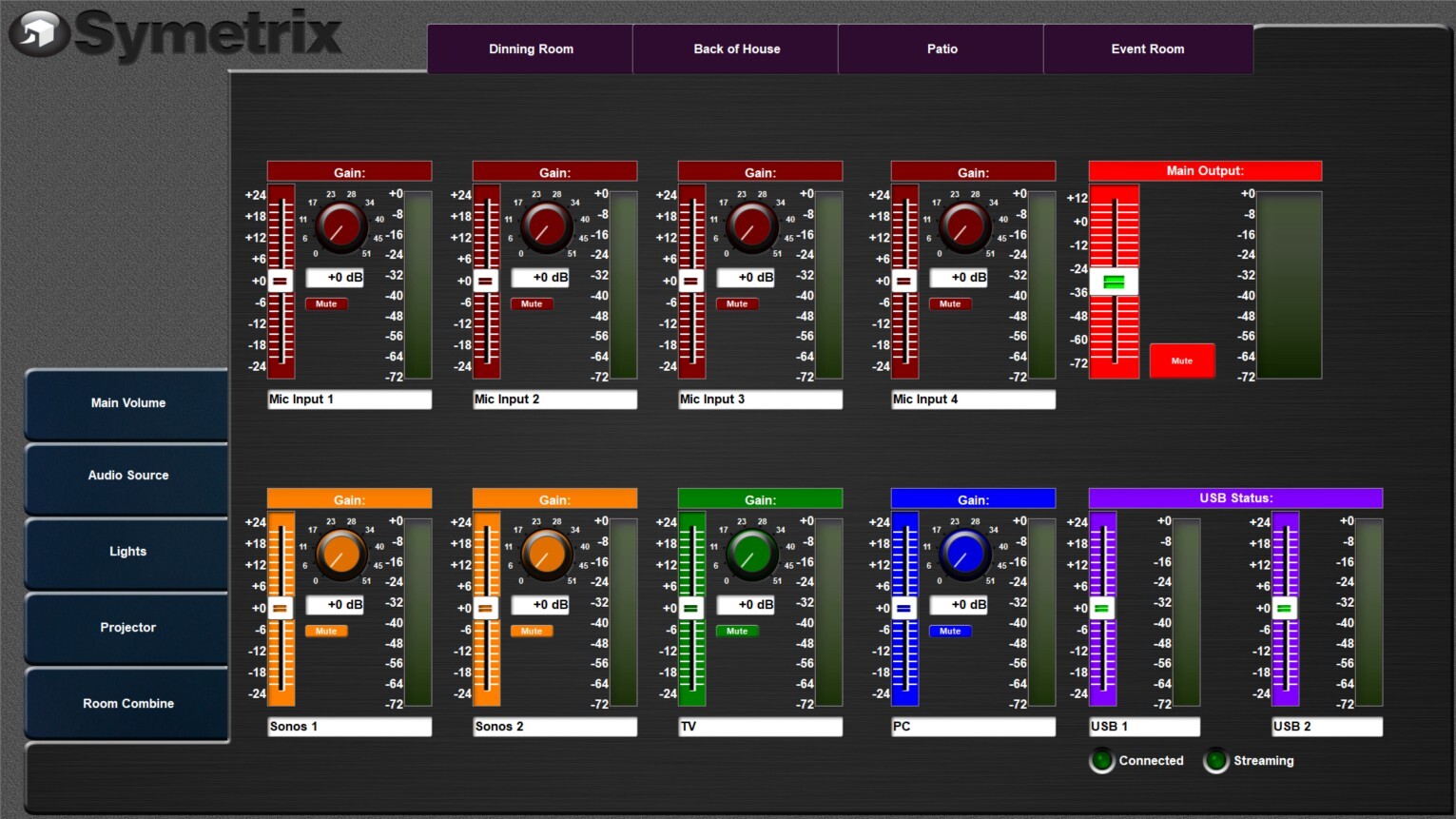Go to Room Combine
This screenshot has height=819, width=1456.
coord(127,704)
